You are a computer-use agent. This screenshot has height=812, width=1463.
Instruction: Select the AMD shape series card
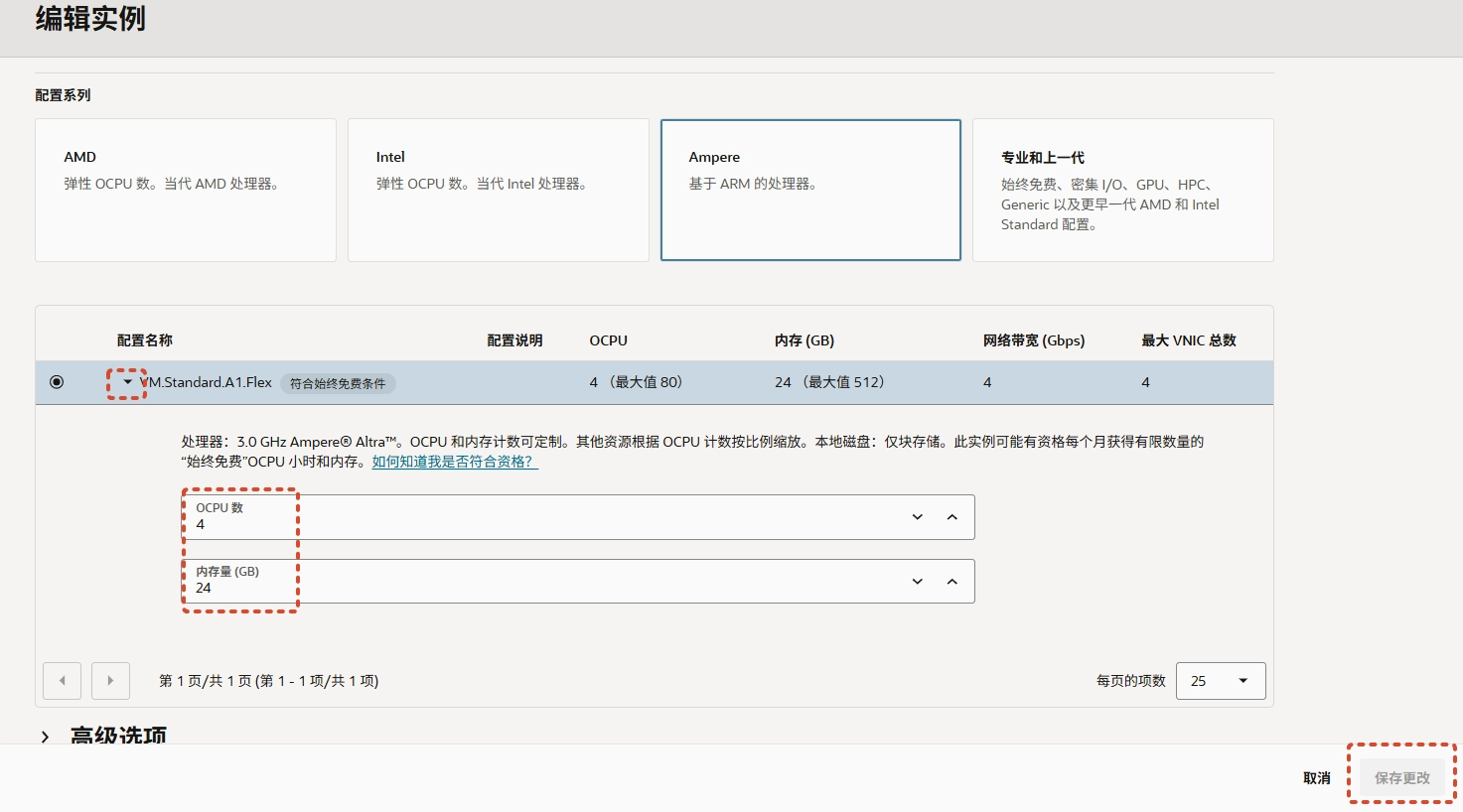(x=185, y=189)
